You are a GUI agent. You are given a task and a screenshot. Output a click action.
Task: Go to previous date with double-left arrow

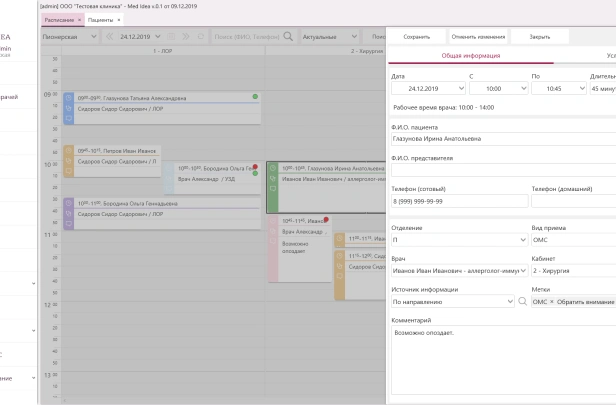click(x=109, y=36)
